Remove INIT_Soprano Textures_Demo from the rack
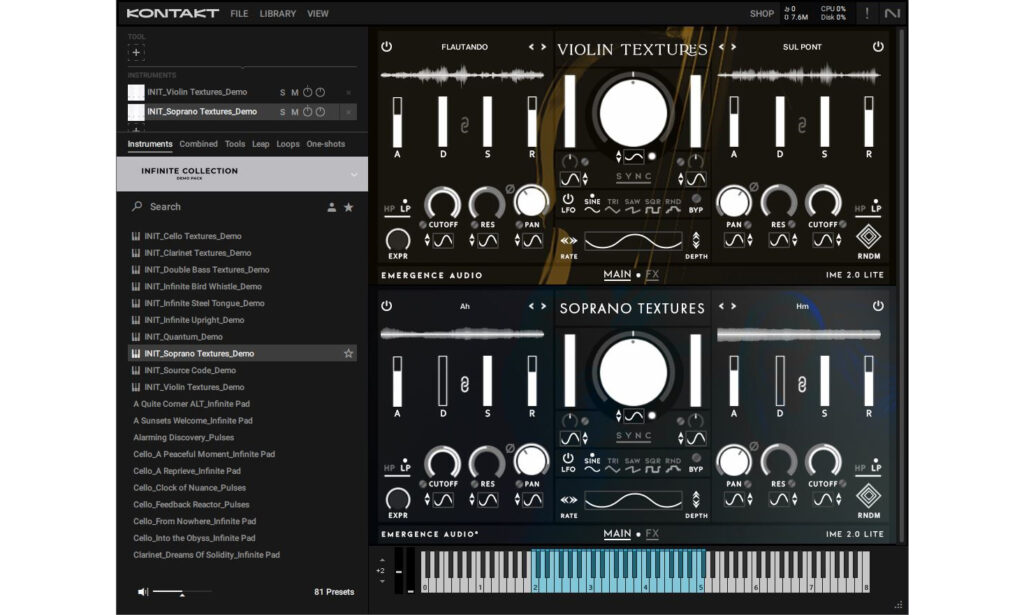The image size is (1024, 615). 349,112
